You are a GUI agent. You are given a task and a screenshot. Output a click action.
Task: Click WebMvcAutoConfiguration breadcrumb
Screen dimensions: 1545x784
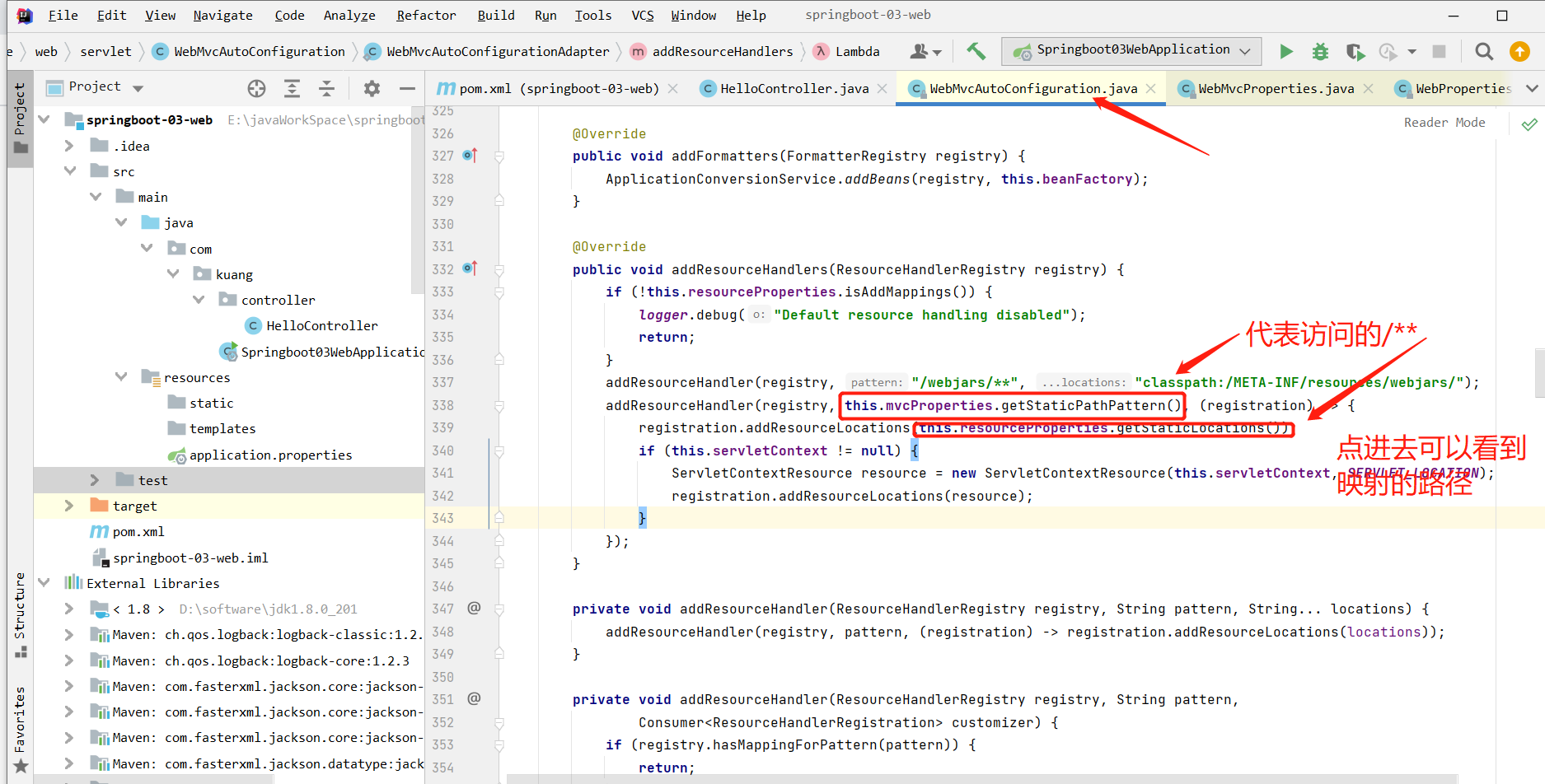(x=250, y=51)
